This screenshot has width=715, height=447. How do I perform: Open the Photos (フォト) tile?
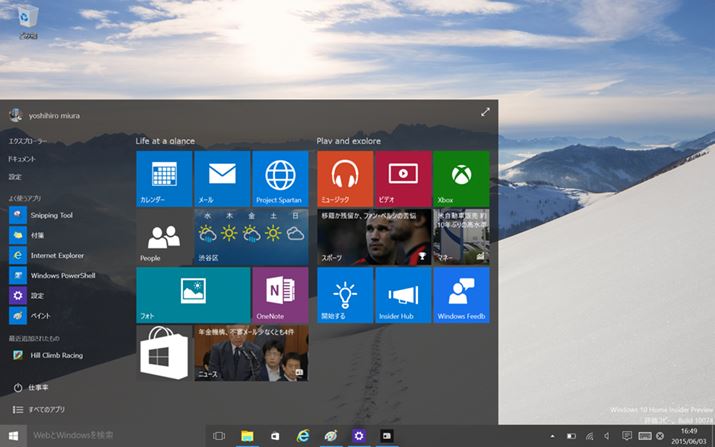coord(193,295)
